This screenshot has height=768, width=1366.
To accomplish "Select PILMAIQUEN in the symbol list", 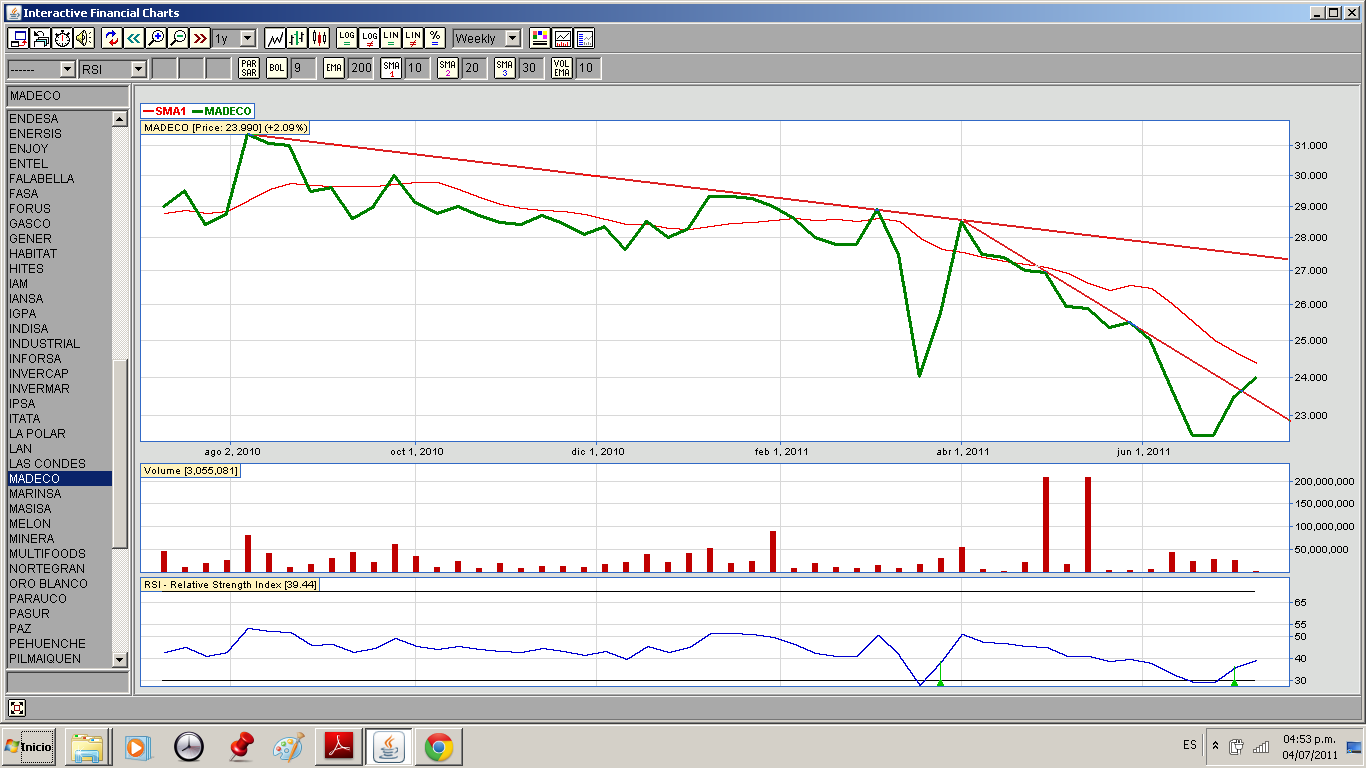I will (x=60, y=659).
